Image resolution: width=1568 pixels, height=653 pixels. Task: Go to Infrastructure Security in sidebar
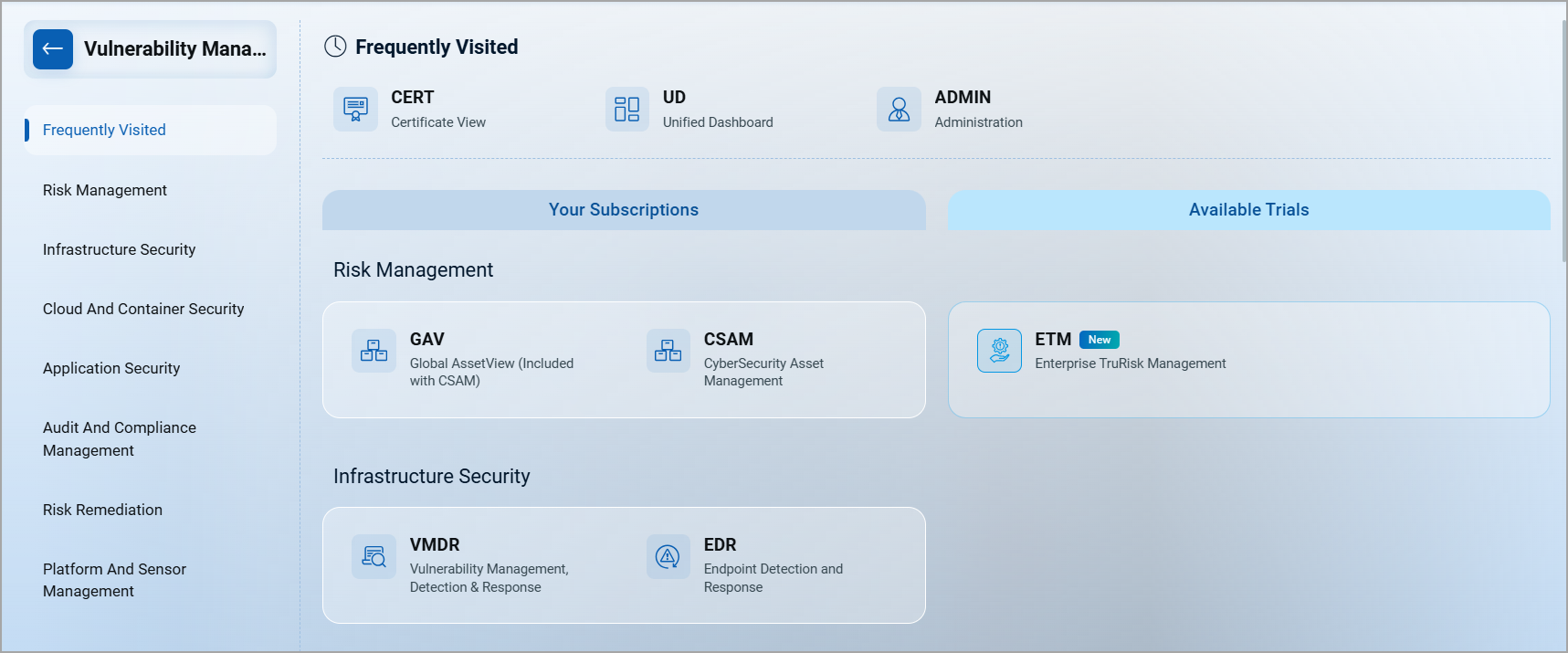pos(119,249)
